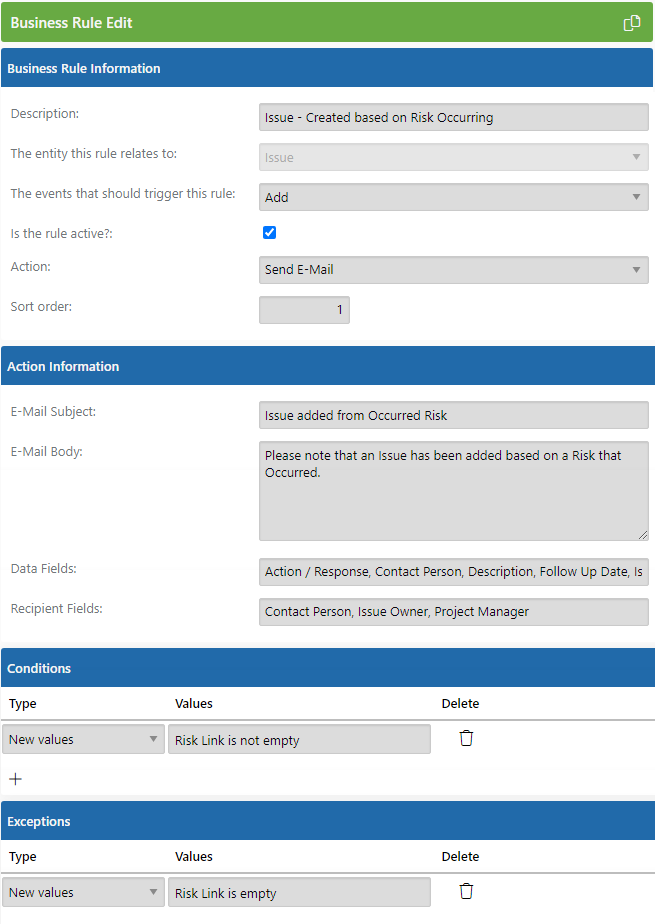Click the 'Sort order:' label
655x924 pixels.
coord(41,306)
